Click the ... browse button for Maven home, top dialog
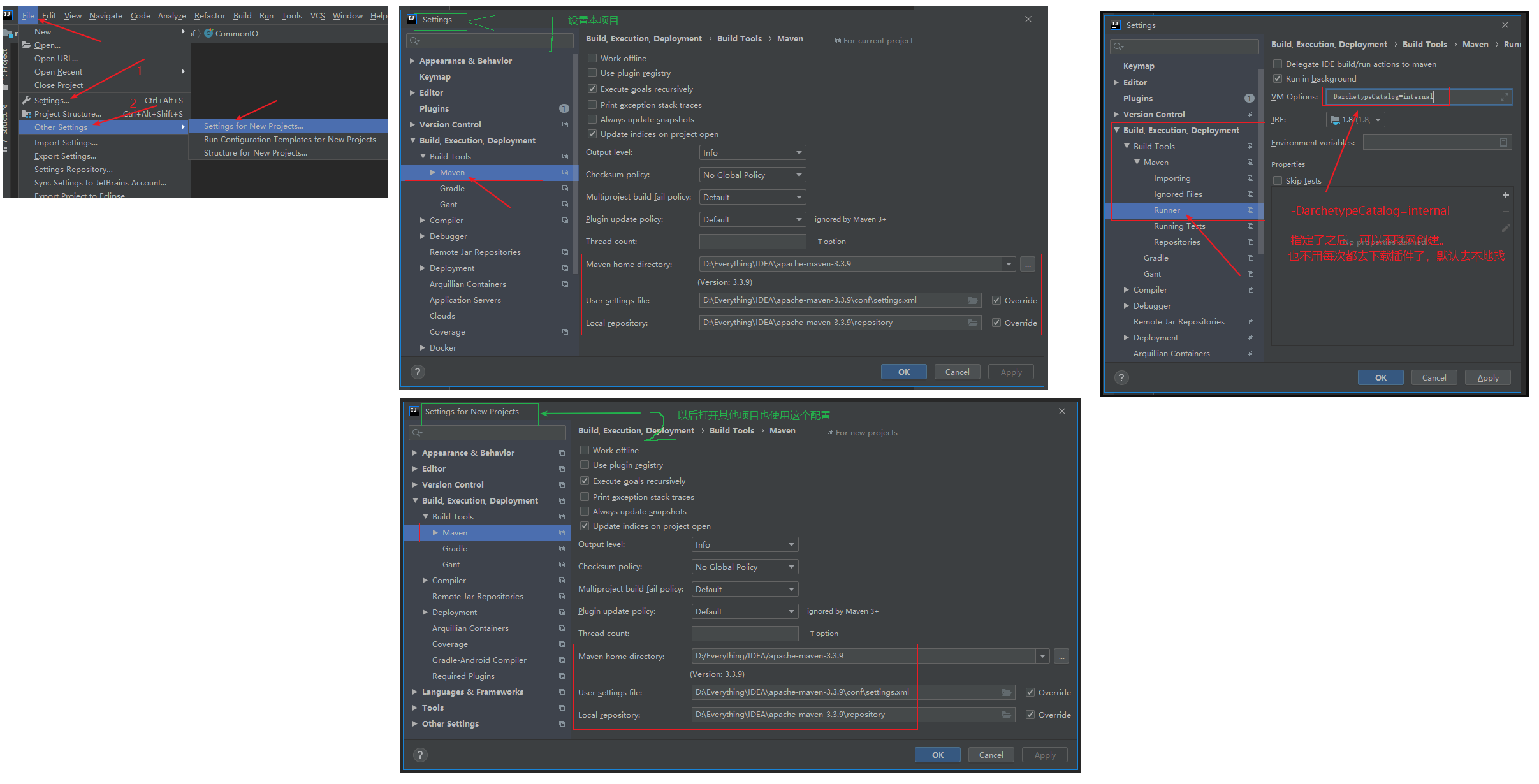The width and height of the screenshot is (1539, 784). click(1028, 265)
